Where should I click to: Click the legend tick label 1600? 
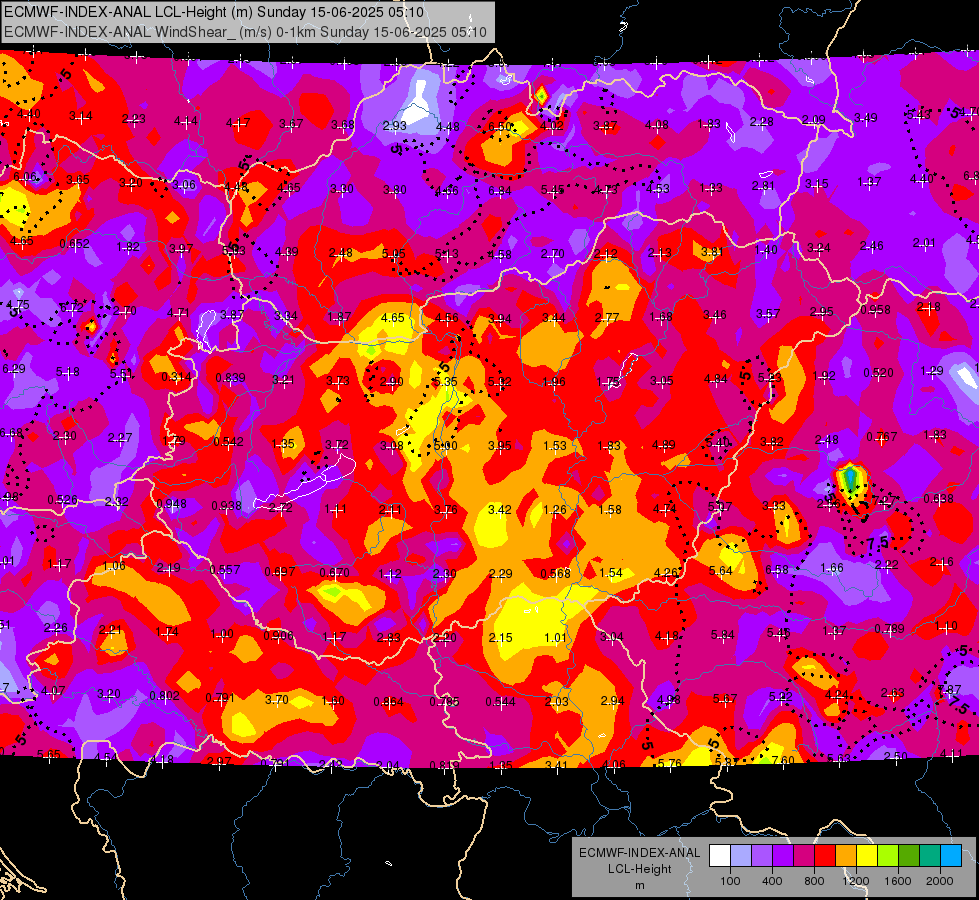[898, 881]
